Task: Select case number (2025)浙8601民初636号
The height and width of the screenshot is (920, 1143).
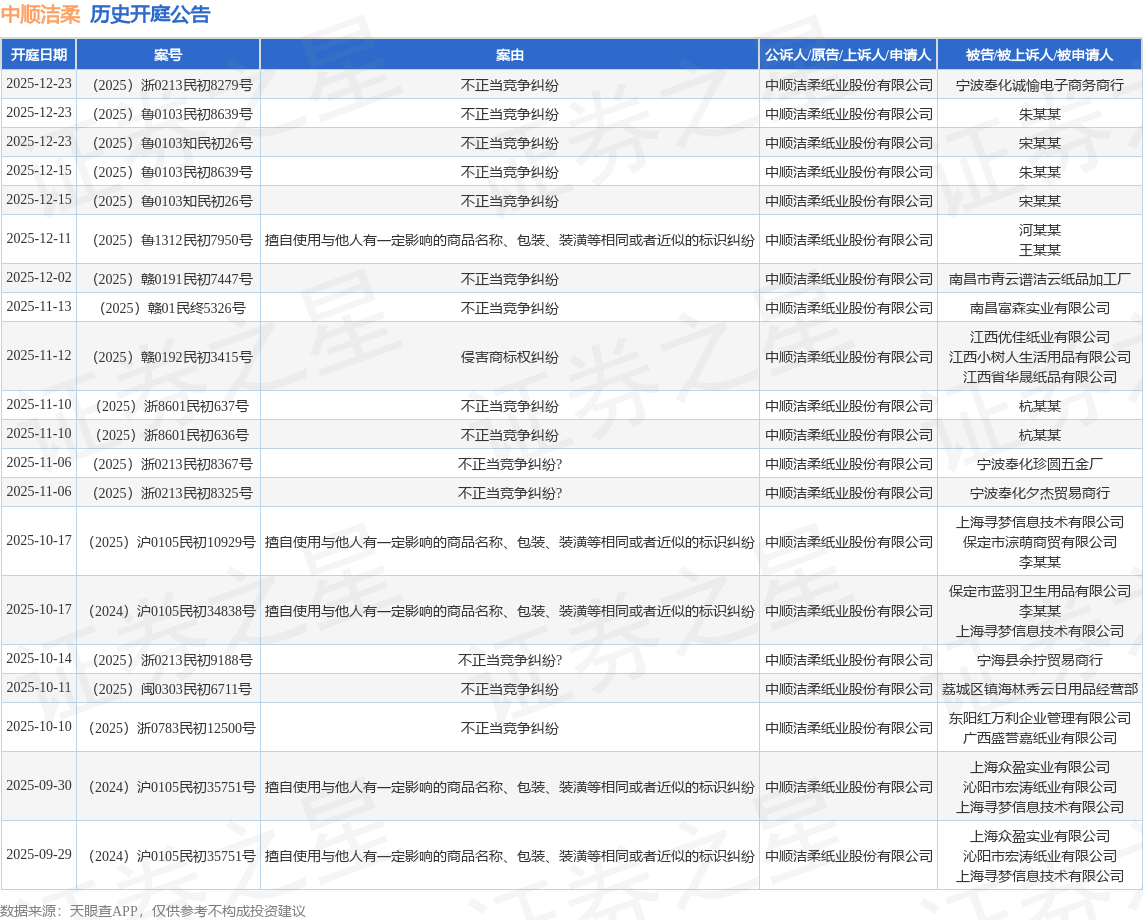Action: [172, 435]
